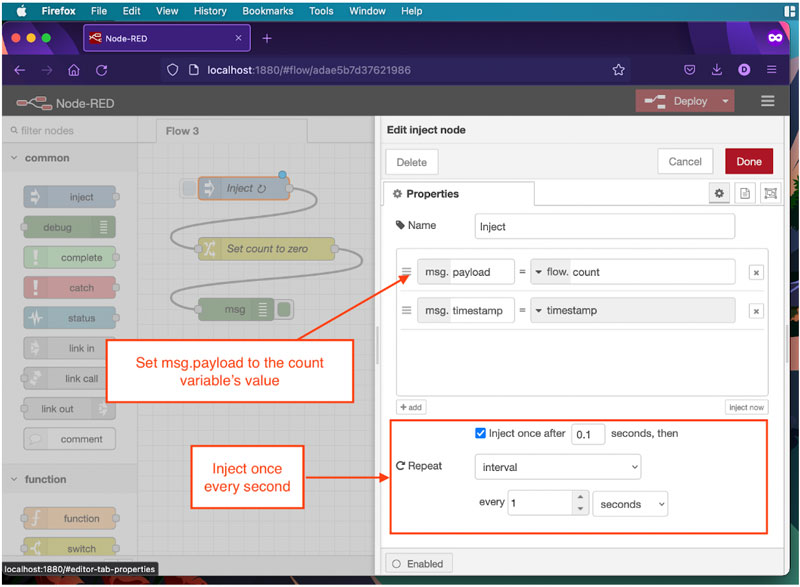The height and width of the screenshot is (587, 800).
Task: Switch to the Flow 3 tab
Action: 183,131
